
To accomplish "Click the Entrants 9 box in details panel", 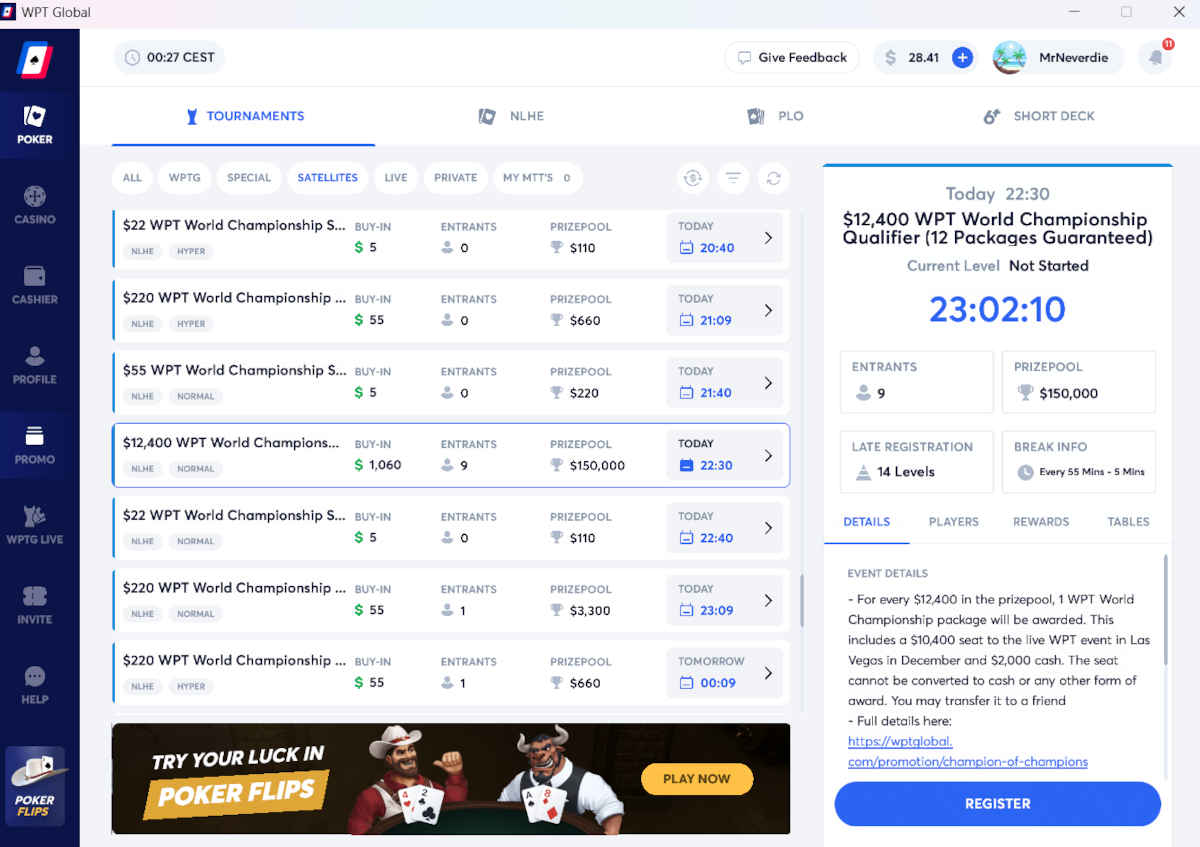I will point(917,382).
